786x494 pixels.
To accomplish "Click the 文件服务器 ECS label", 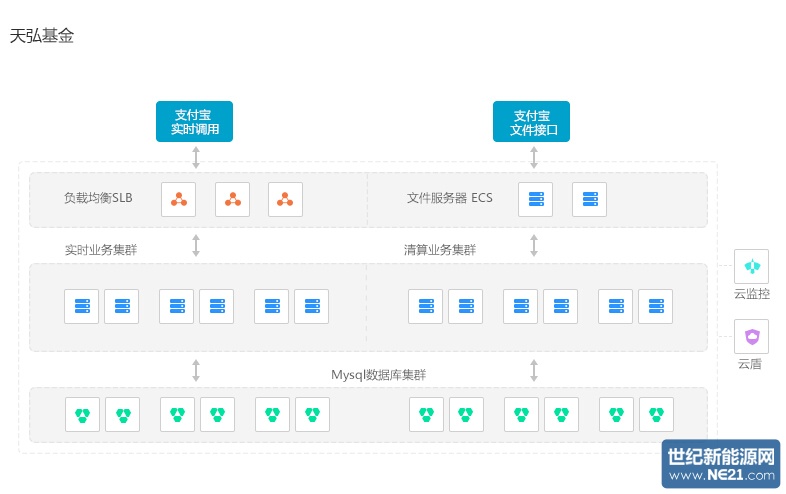I will coord(449,198).
